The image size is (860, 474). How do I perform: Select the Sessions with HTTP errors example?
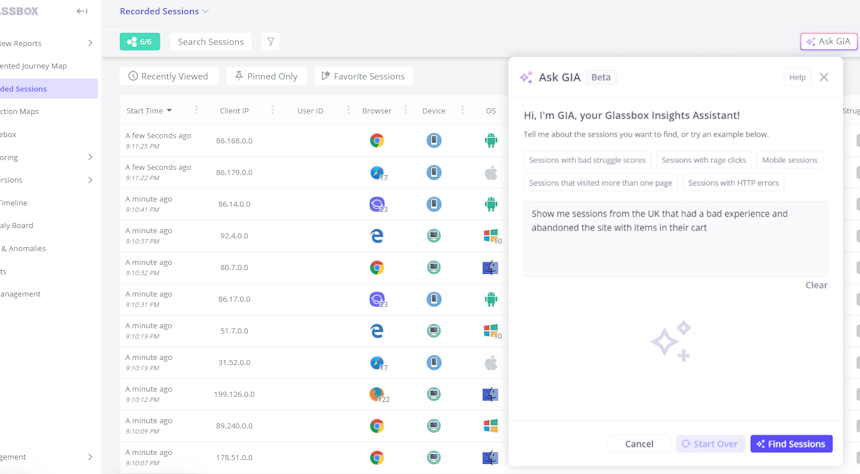point(733,183)
